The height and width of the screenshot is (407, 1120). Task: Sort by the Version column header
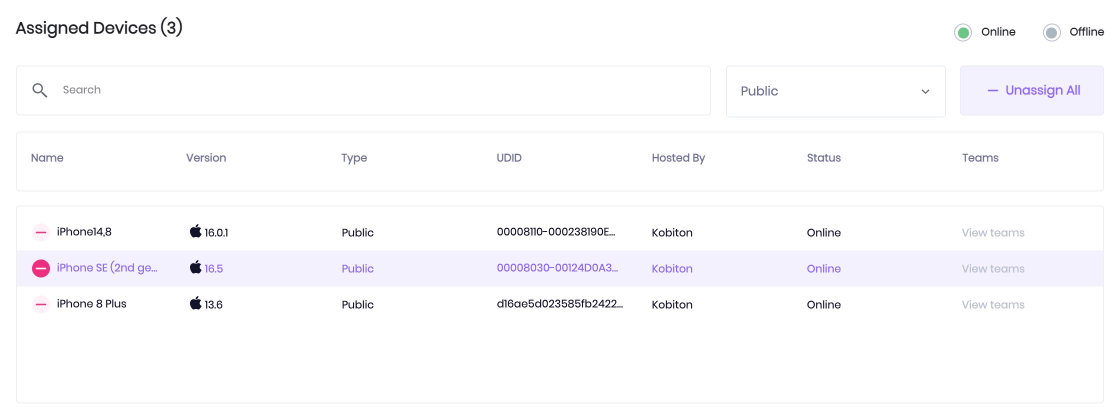[x=206, y=158]
